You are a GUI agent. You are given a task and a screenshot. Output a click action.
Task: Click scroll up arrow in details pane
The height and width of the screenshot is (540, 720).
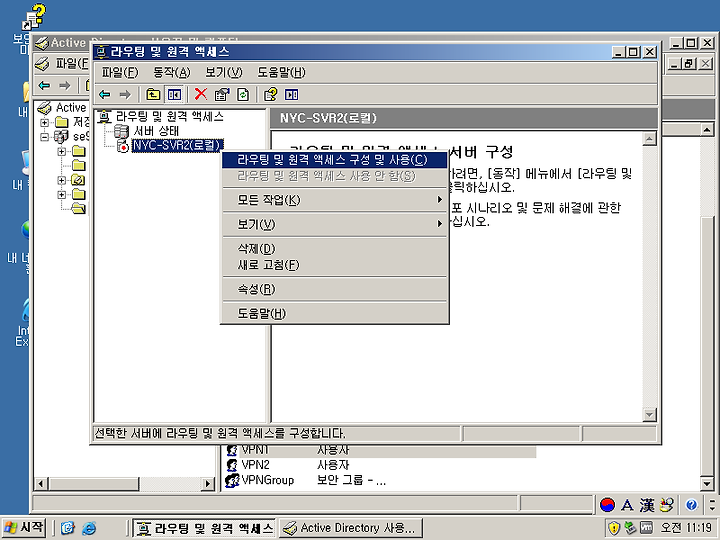[x=649, y=139]
